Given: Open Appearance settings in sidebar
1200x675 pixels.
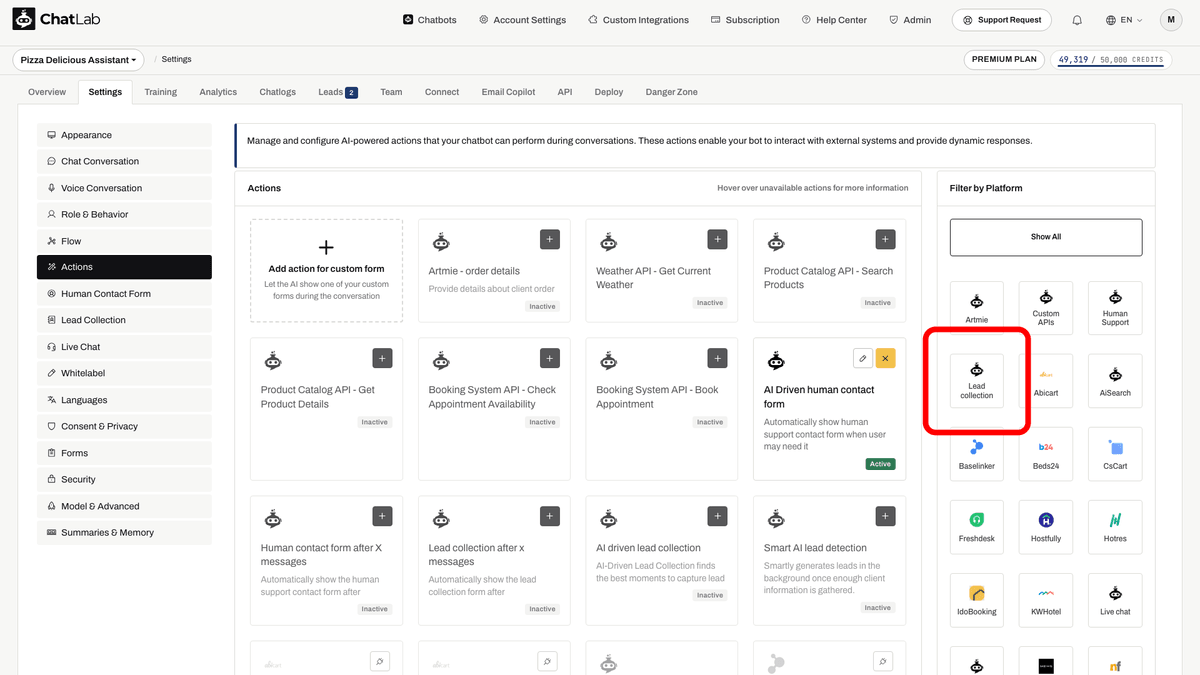Looking at the screenshot, I should pos(124,135).
